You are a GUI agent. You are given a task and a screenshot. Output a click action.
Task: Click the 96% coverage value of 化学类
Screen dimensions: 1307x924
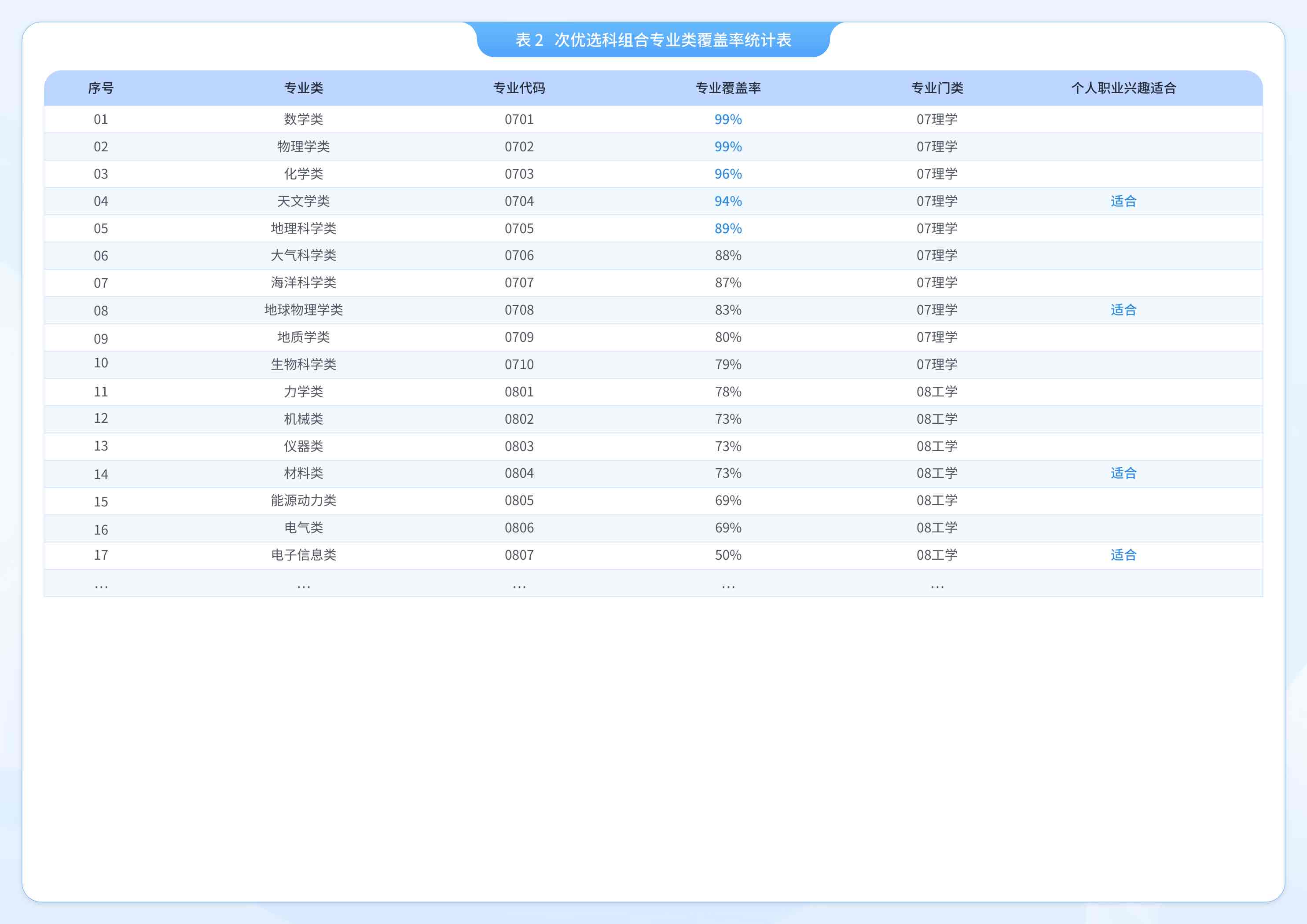coord(727,174)
